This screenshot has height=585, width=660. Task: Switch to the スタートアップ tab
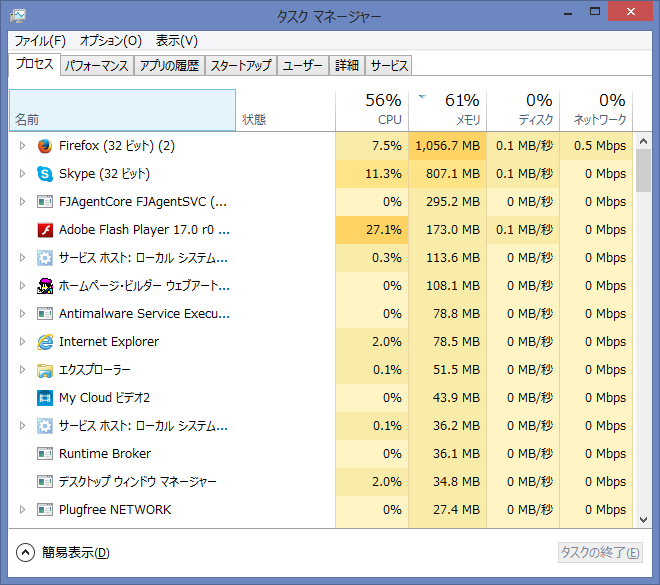(241, 66)
